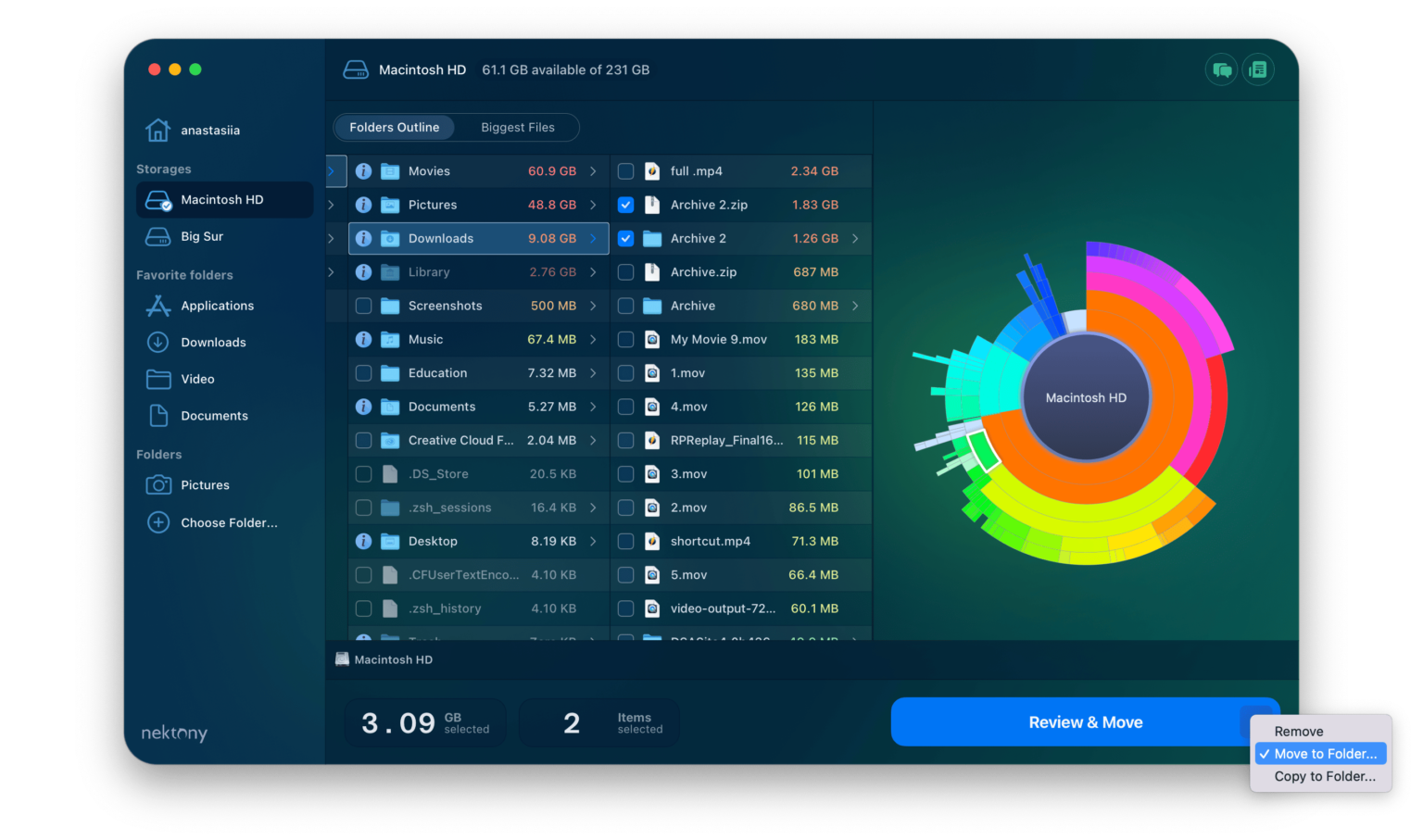The image size is (1423, 840).
Task: Check the full .mp4 checkbox
Action: [x=626, y=170]
